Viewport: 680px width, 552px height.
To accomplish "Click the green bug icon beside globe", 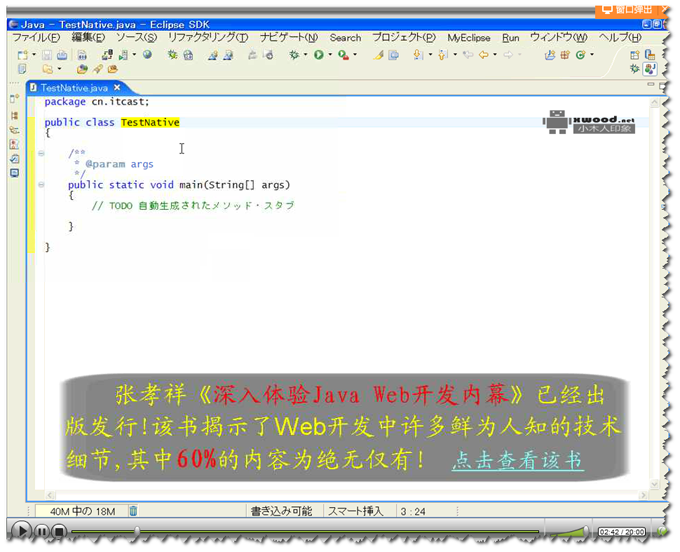I will (173, 55).
